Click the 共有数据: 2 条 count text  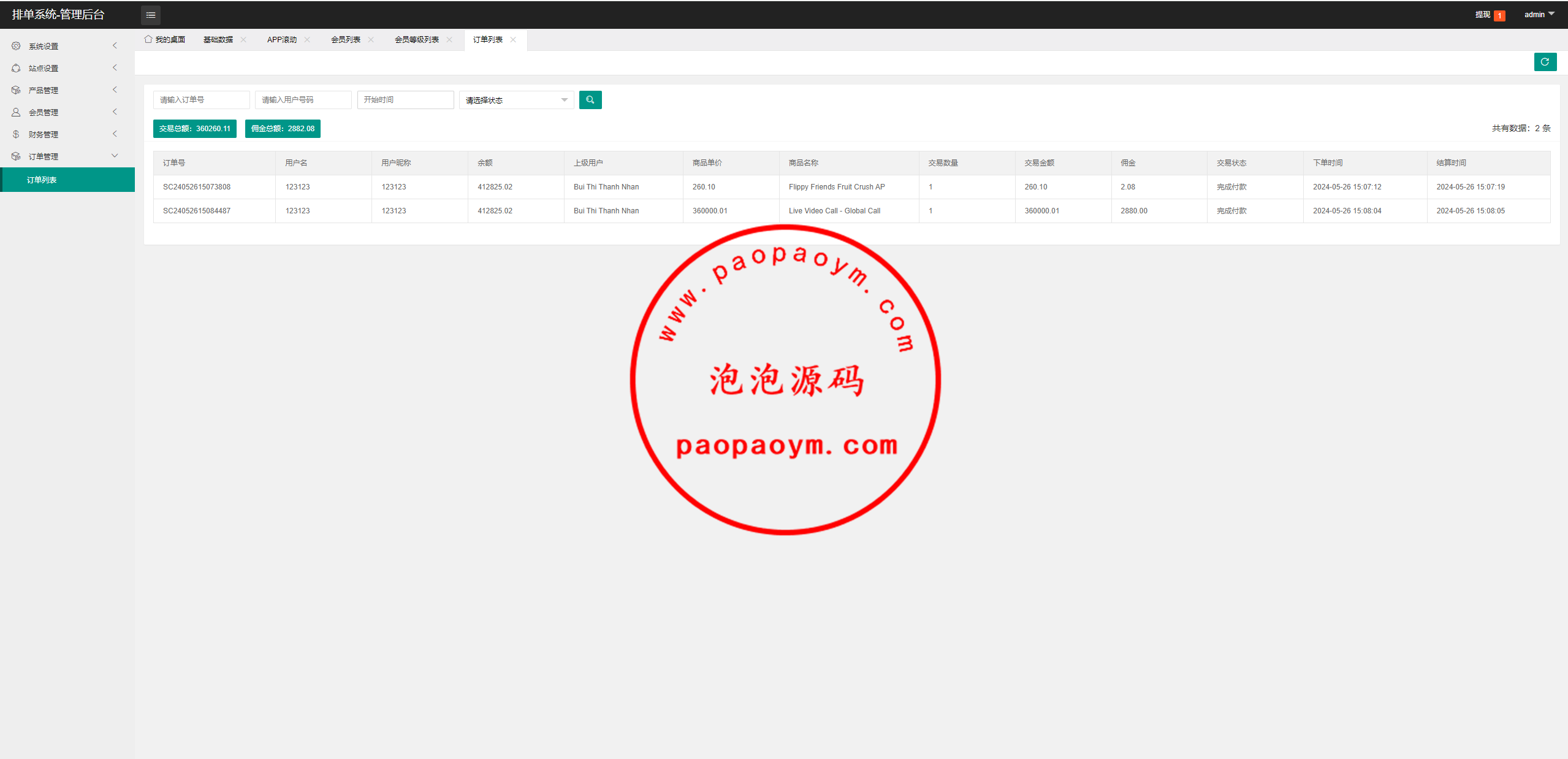[1521, 129]
